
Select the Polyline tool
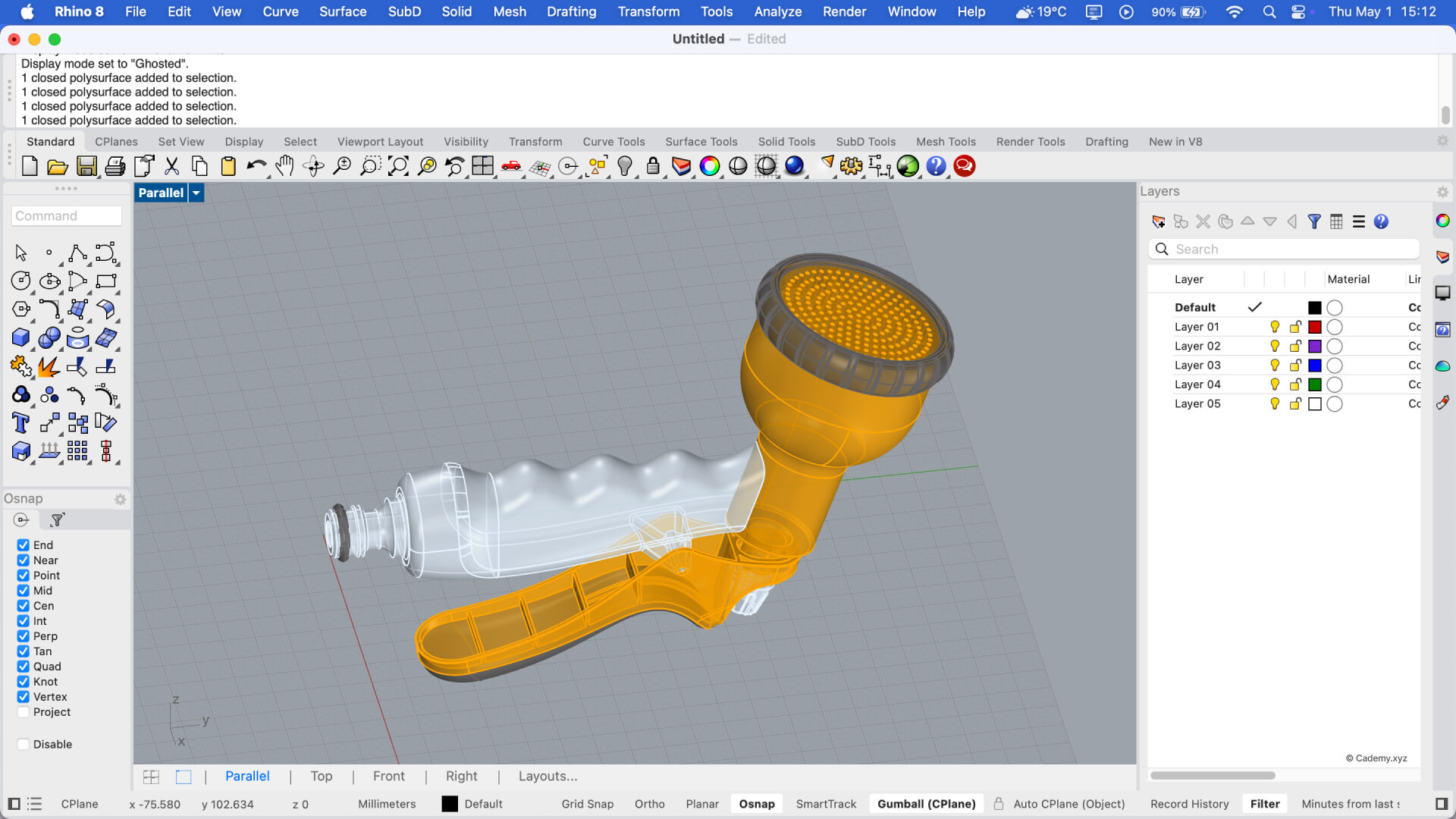click(77, 253)
